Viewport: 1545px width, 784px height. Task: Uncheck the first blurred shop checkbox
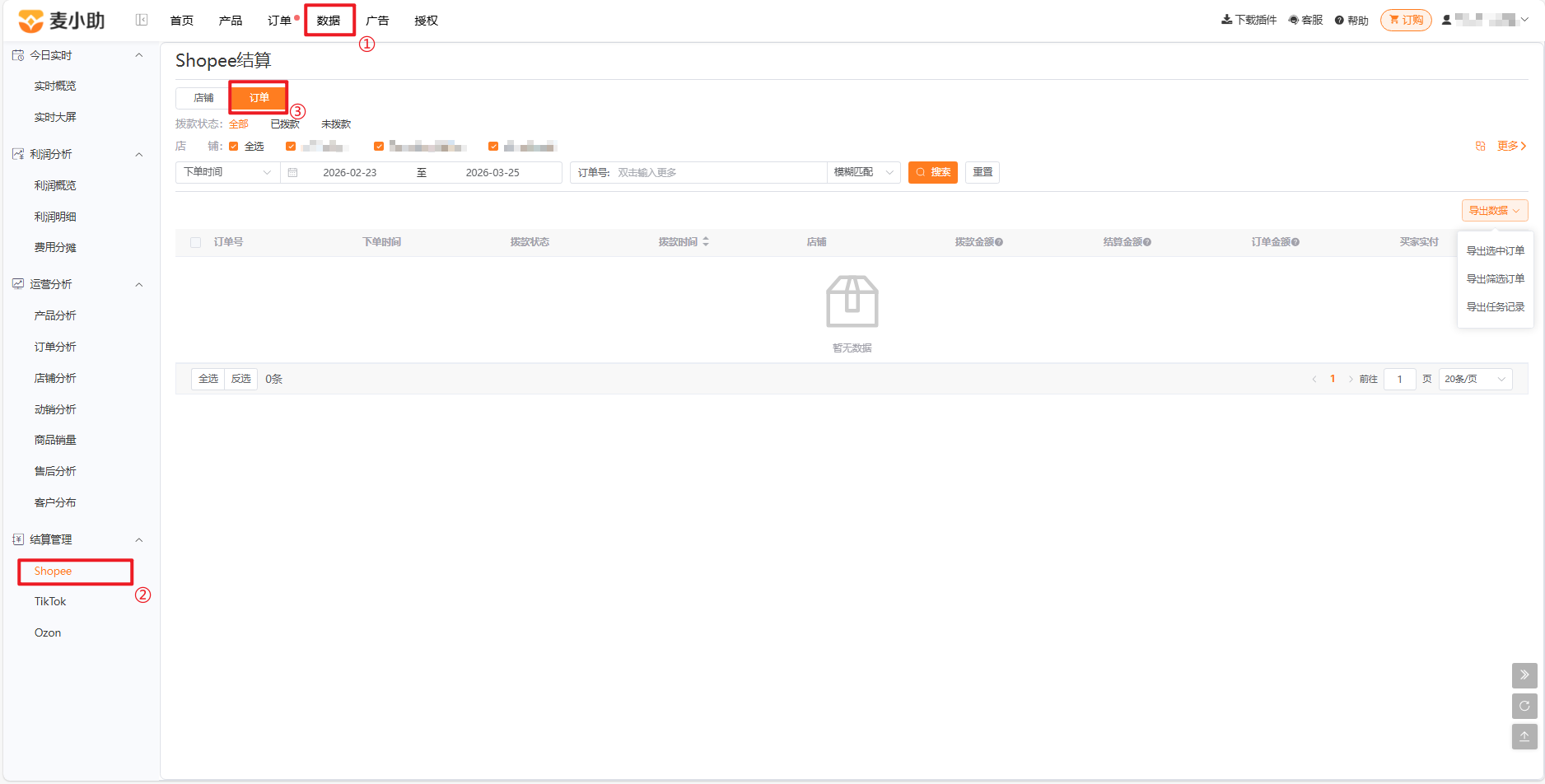click(x=291, y=147)
